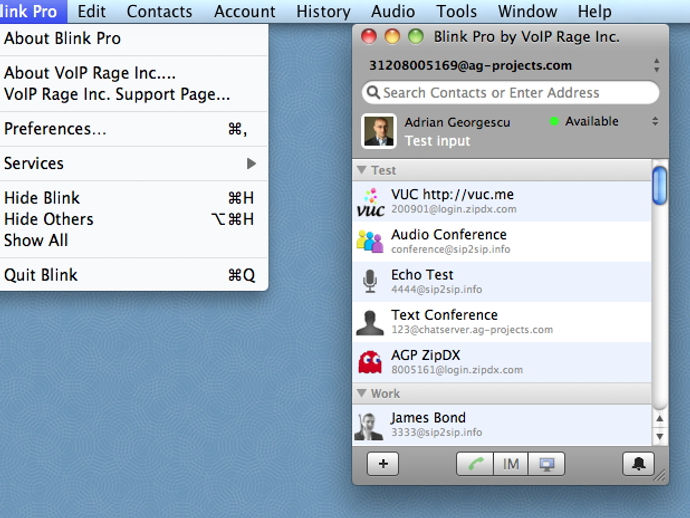Click address 200901@login.zipdx.com

pyautogui.click(x=454, y=209)
